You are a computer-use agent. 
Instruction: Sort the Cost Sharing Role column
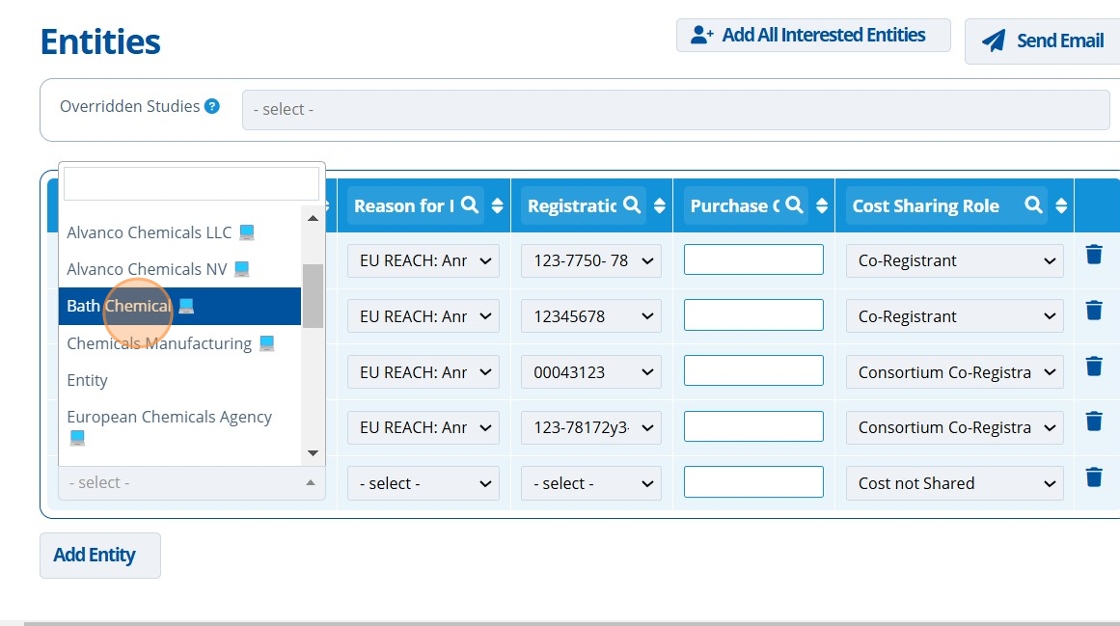point(1061,205)
